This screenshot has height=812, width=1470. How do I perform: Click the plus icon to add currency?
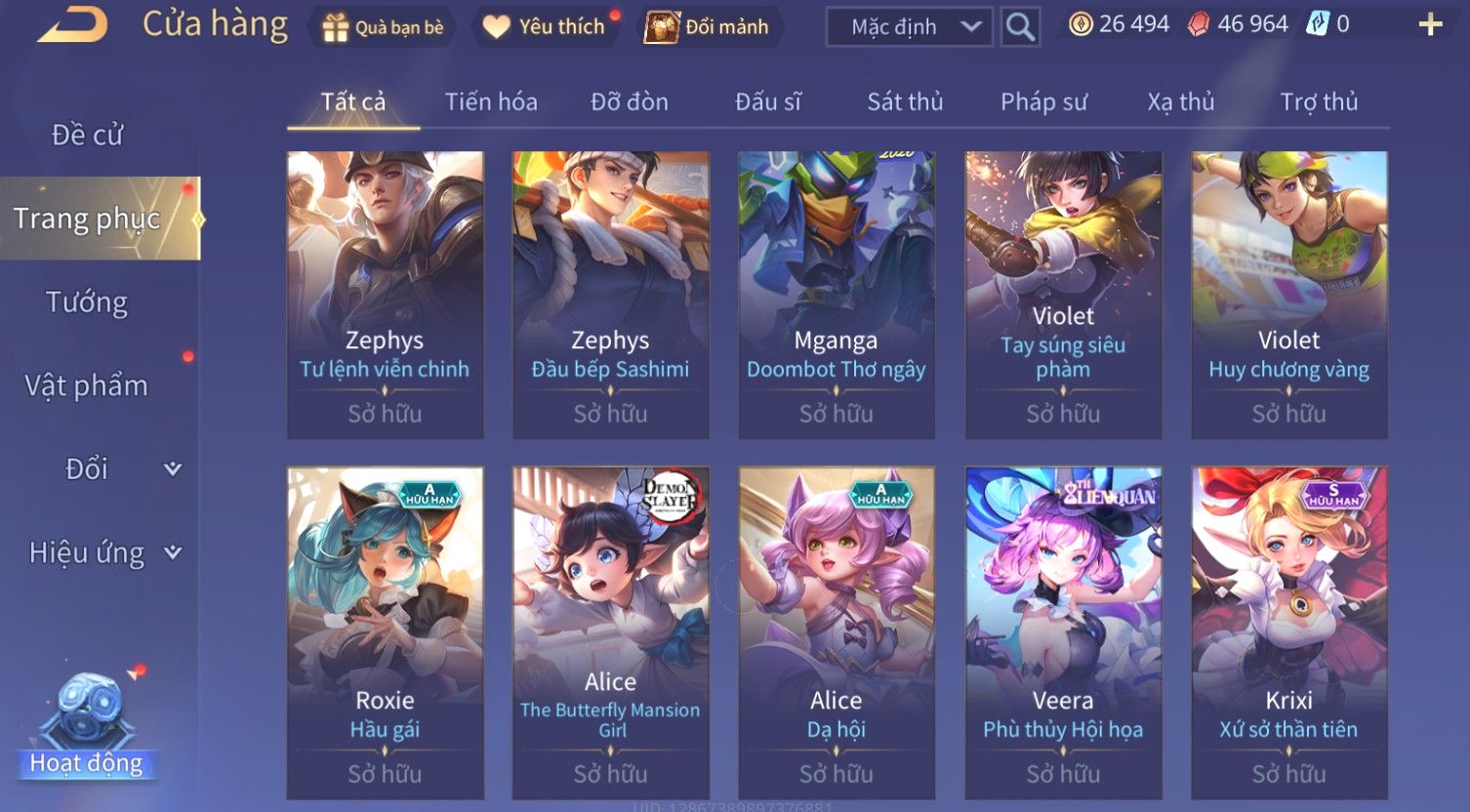1430,25
